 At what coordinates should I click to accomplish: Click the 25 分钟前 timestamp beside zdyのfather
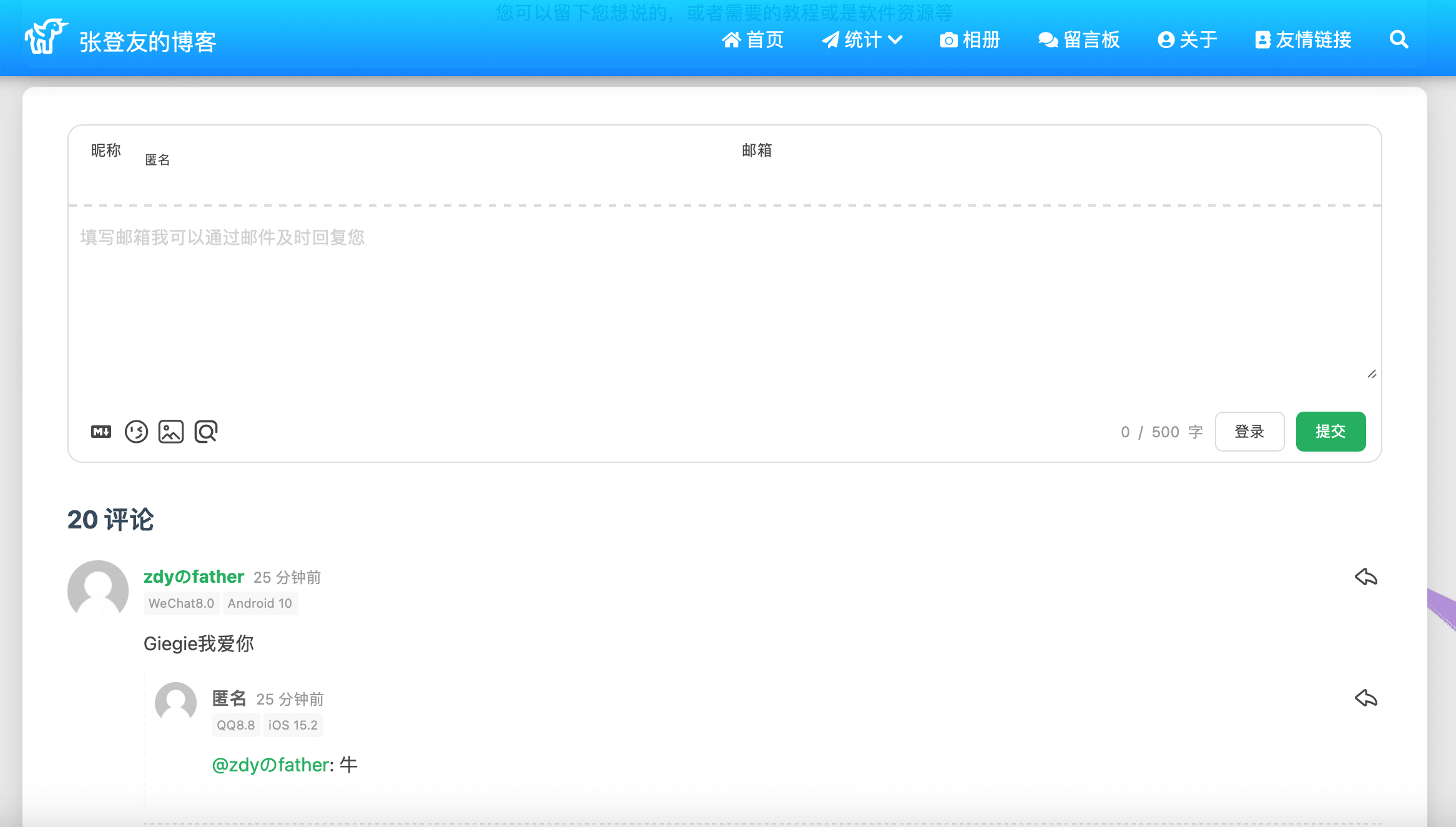tap(287, 577)
